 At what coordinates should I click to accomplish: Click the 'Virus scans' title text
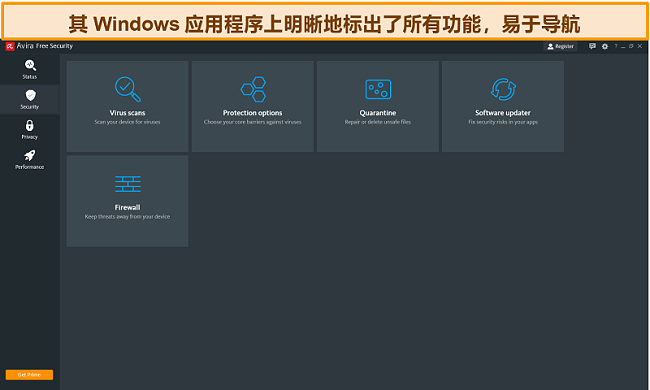(x=127, y=113)
